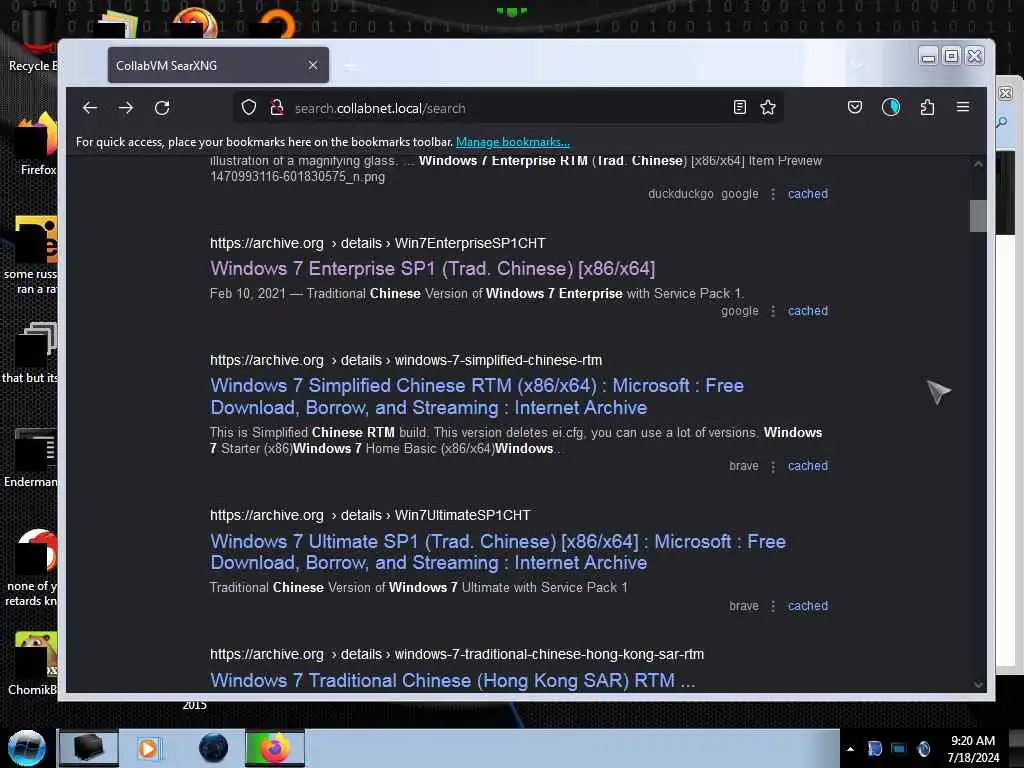Viewport: 1024px width, 768px height.
Task: Open options dots for Enterprise SP1 result
Action: tap(773, 312)
